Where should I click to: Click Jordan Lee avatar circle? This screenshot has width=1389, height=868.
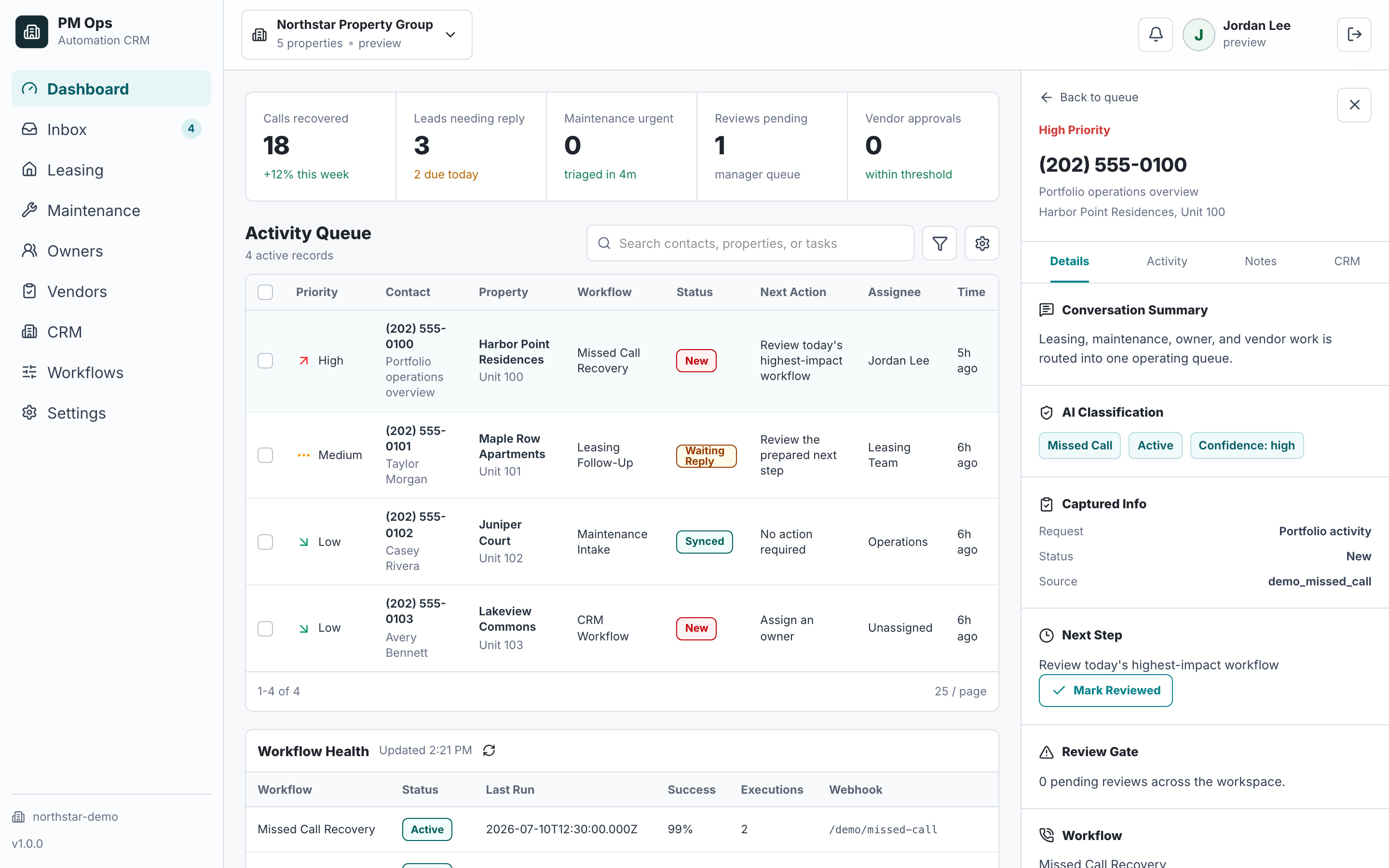tap(1198, 34)
